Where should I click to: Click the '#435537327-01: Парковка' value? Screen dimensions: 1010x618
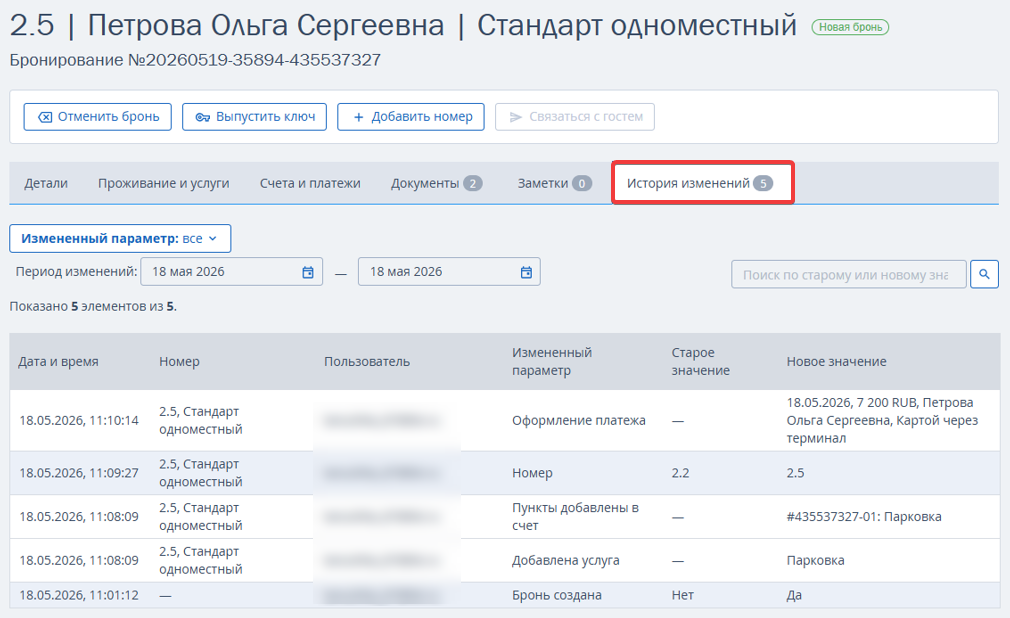pos(864,516)
